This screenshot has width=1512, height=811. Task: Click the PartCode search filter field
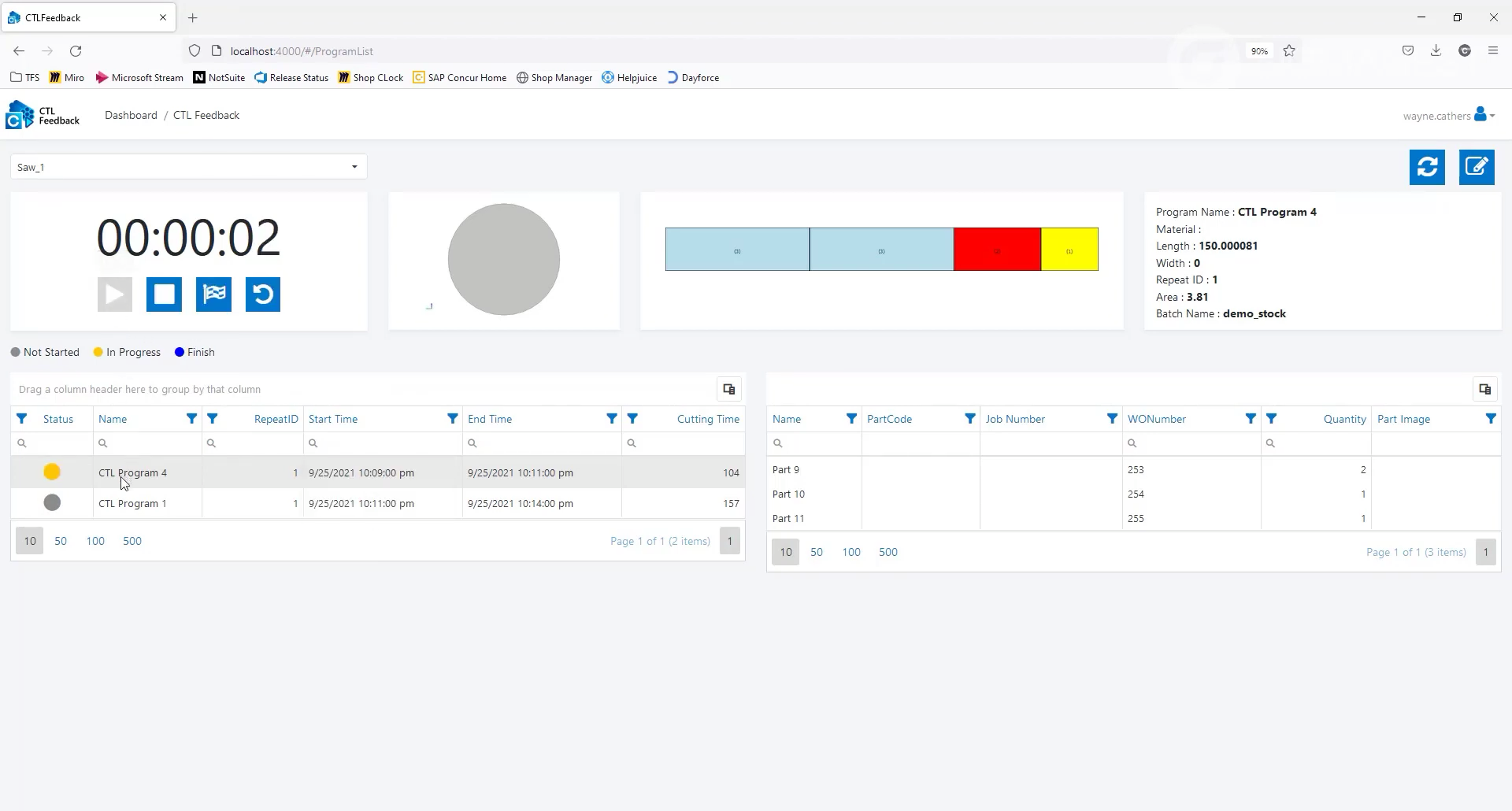[x=921, y=443]
